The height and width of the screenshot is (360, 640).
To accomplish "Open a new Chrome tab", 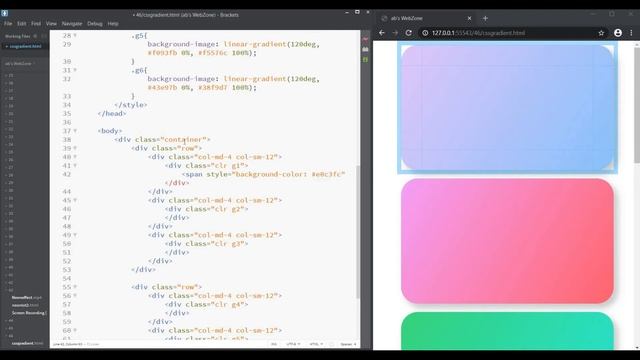I will pos(485,18).
